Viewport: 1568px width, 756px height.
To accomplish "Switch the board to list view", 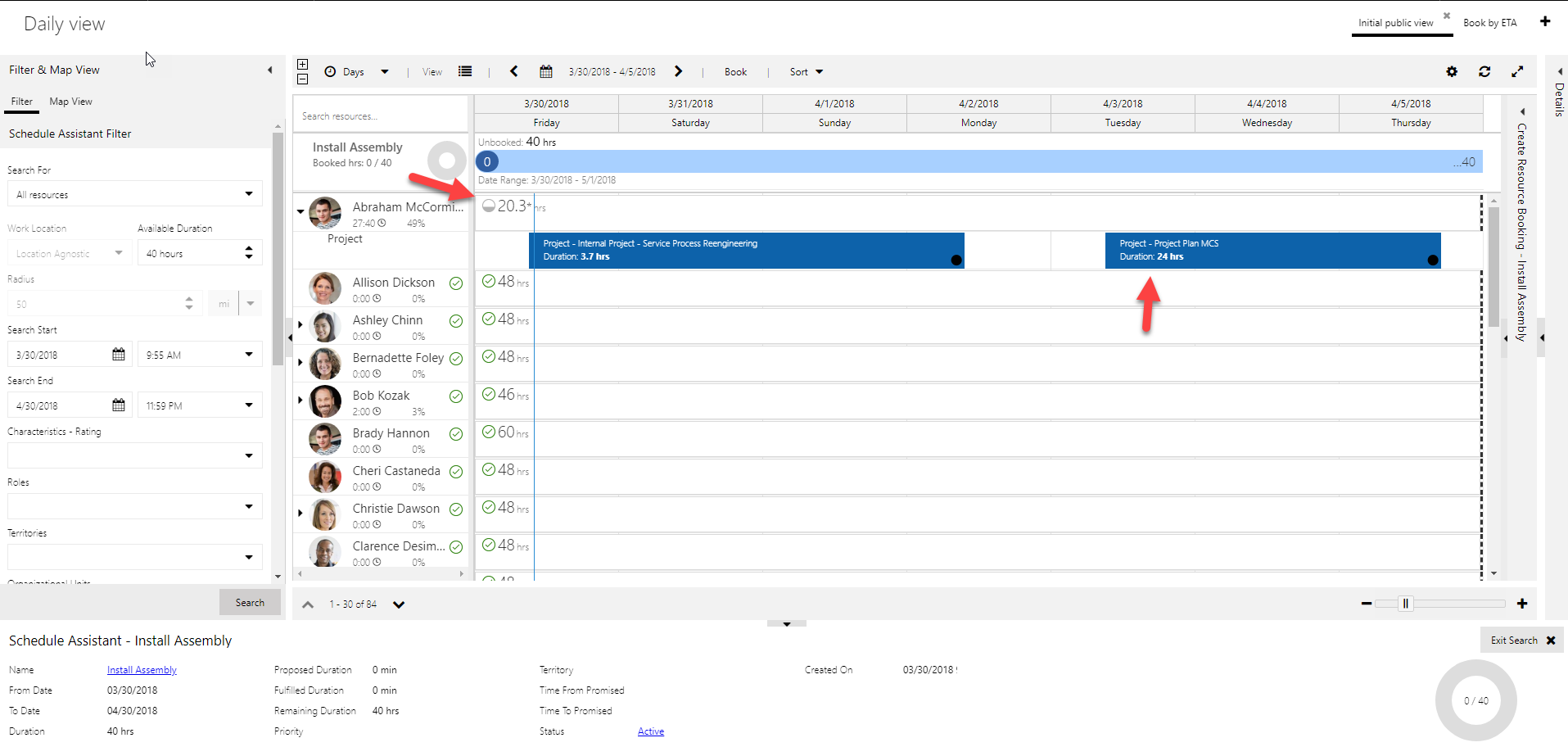I will point(464,71).
